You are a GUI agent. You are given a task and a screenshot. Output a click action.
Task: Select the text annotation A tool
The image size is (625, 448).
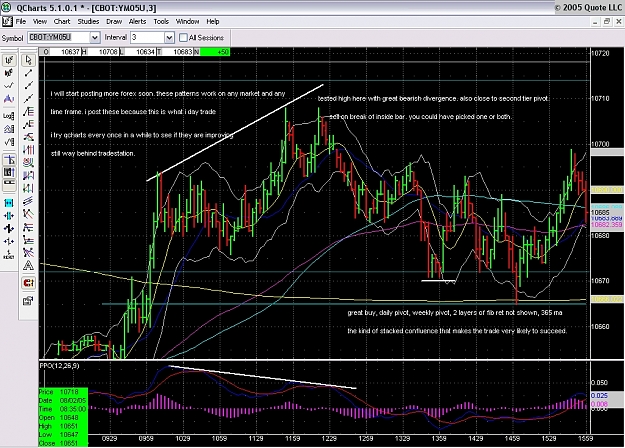point(28,265)
